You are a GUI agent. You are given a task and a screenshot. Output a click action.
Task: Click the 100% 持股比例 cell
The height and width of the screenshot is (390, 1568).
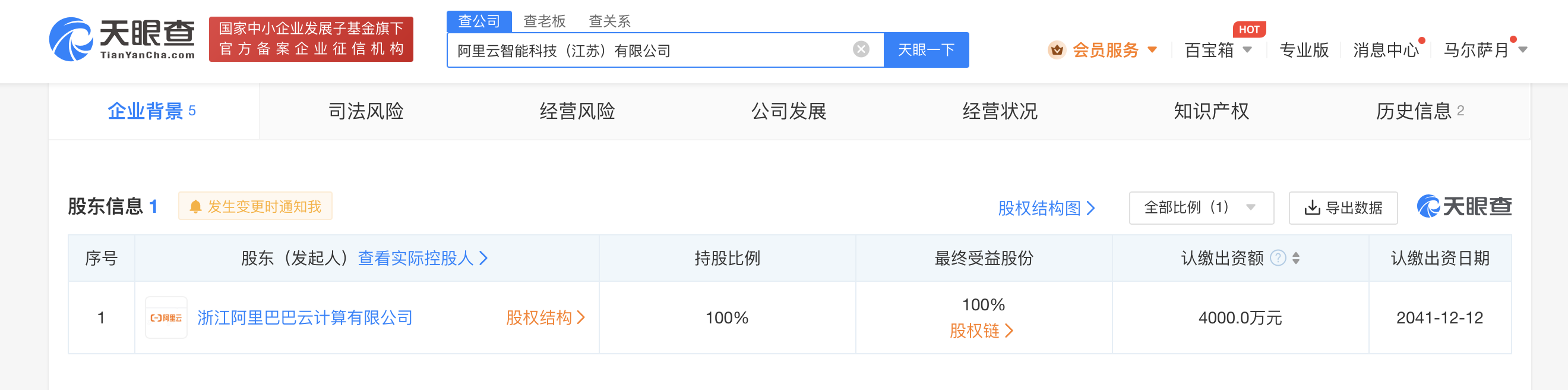click(x=727, y=317)
